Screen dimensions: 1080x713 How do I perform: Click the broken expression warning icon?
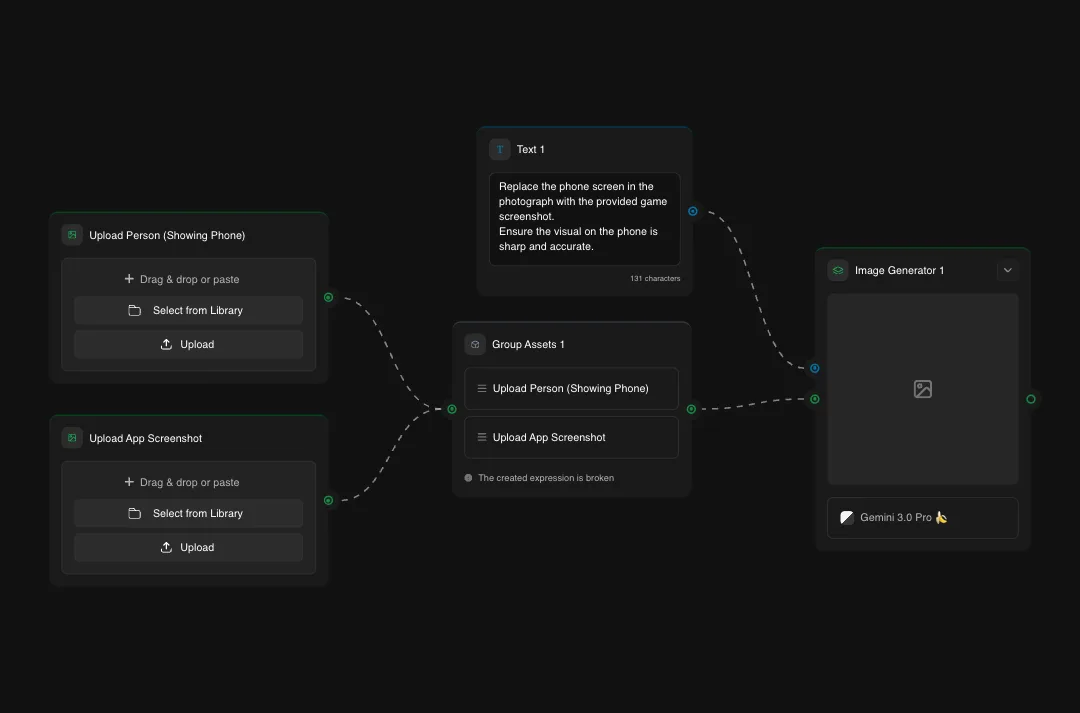coord(467,477)
